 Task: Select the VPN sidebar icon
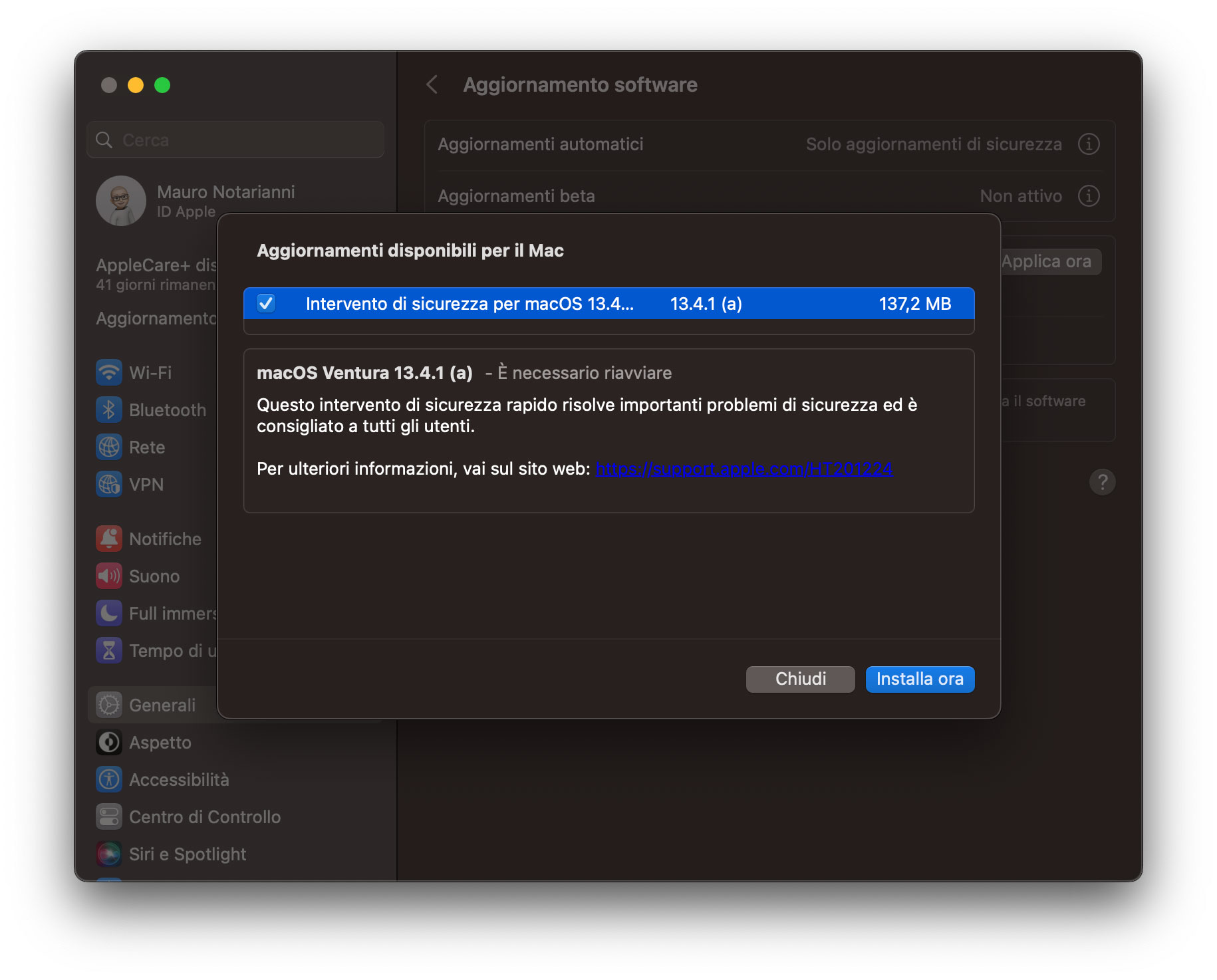point(109,484)
